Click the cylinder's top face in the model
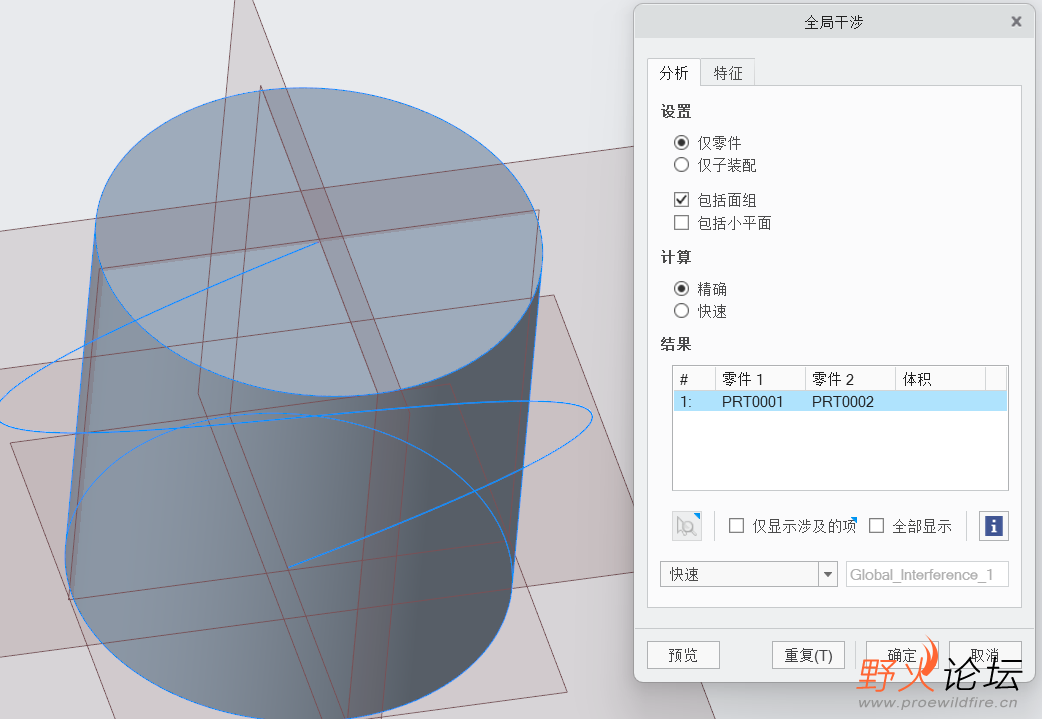Viewport: 1042px width, 719px height. (x=319, y=243)
